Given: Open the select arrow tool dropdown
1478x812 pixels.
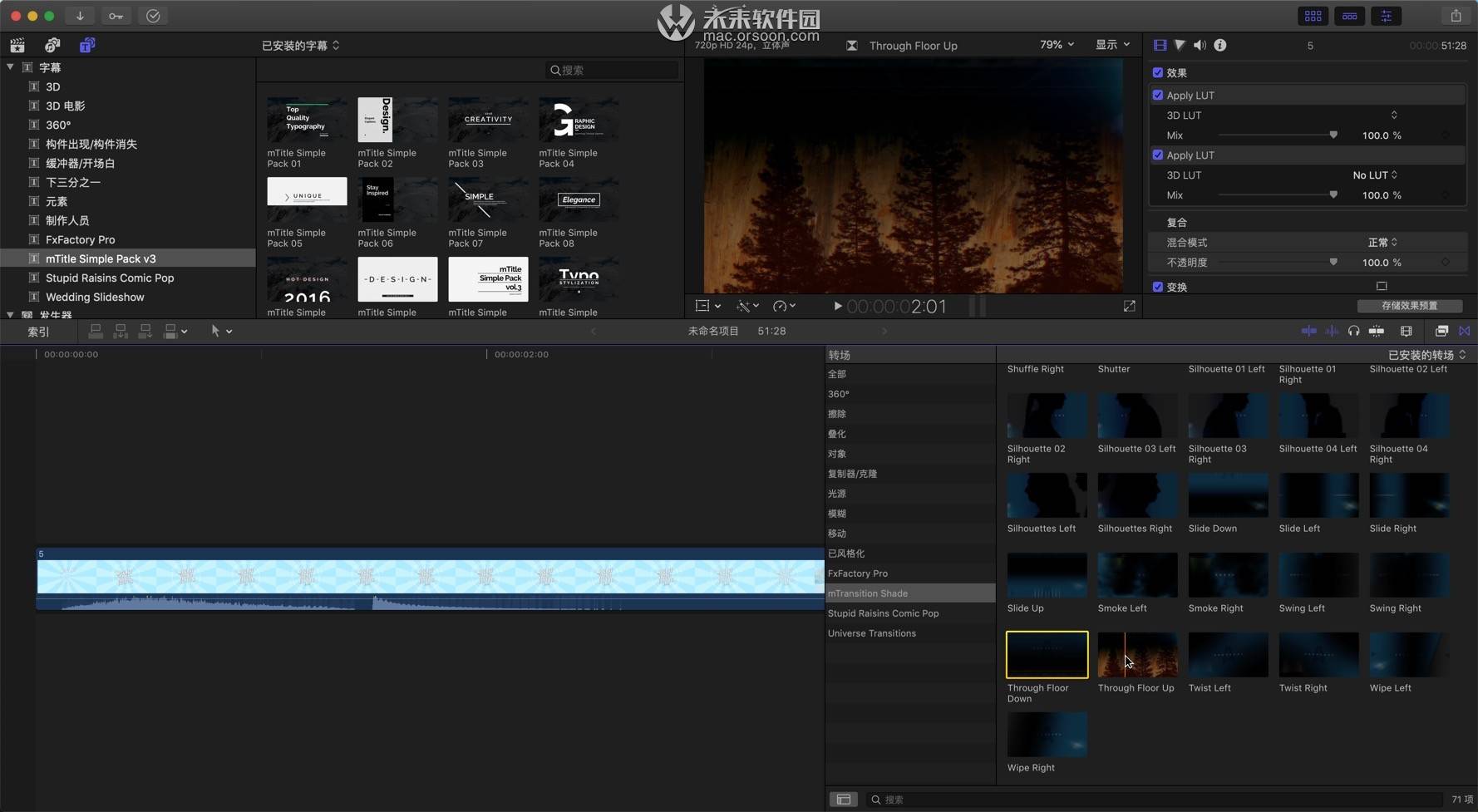Looking at the screenshot, I should 221,331.
